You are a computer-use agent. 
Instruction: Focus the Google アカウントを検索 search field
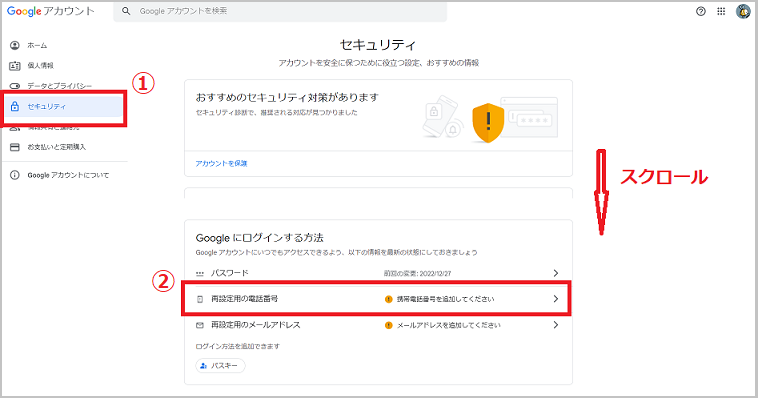pyautogui.click(x=280, y=11)
